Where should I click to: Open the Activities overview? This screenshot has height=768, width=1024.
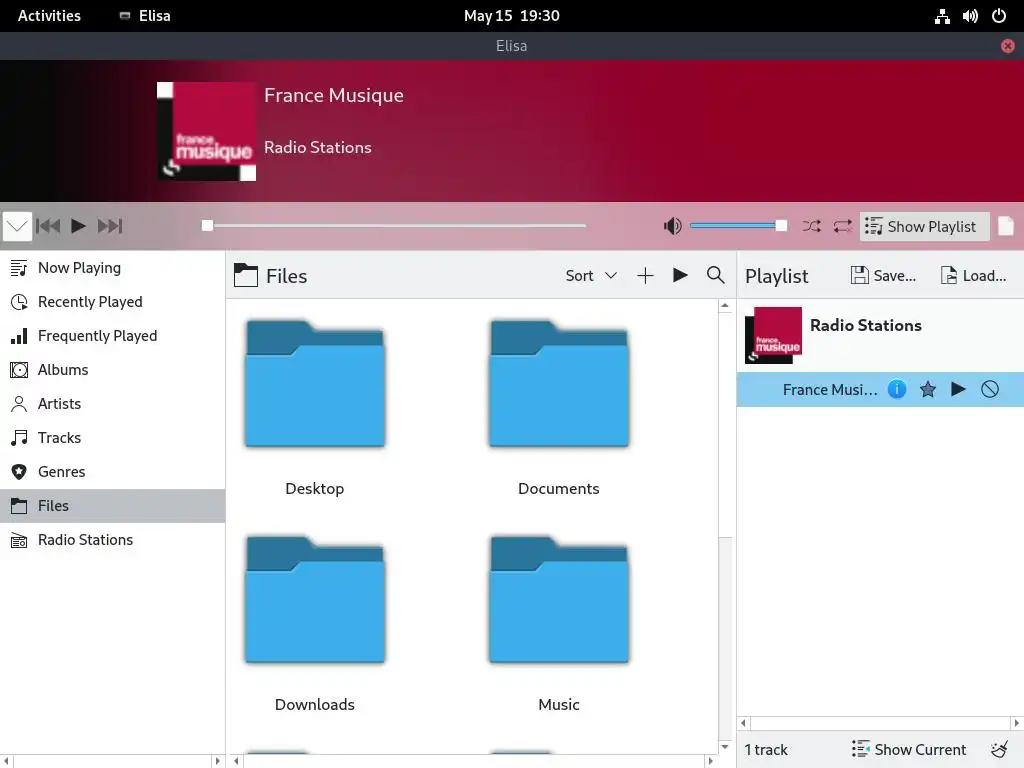point(49,16)
